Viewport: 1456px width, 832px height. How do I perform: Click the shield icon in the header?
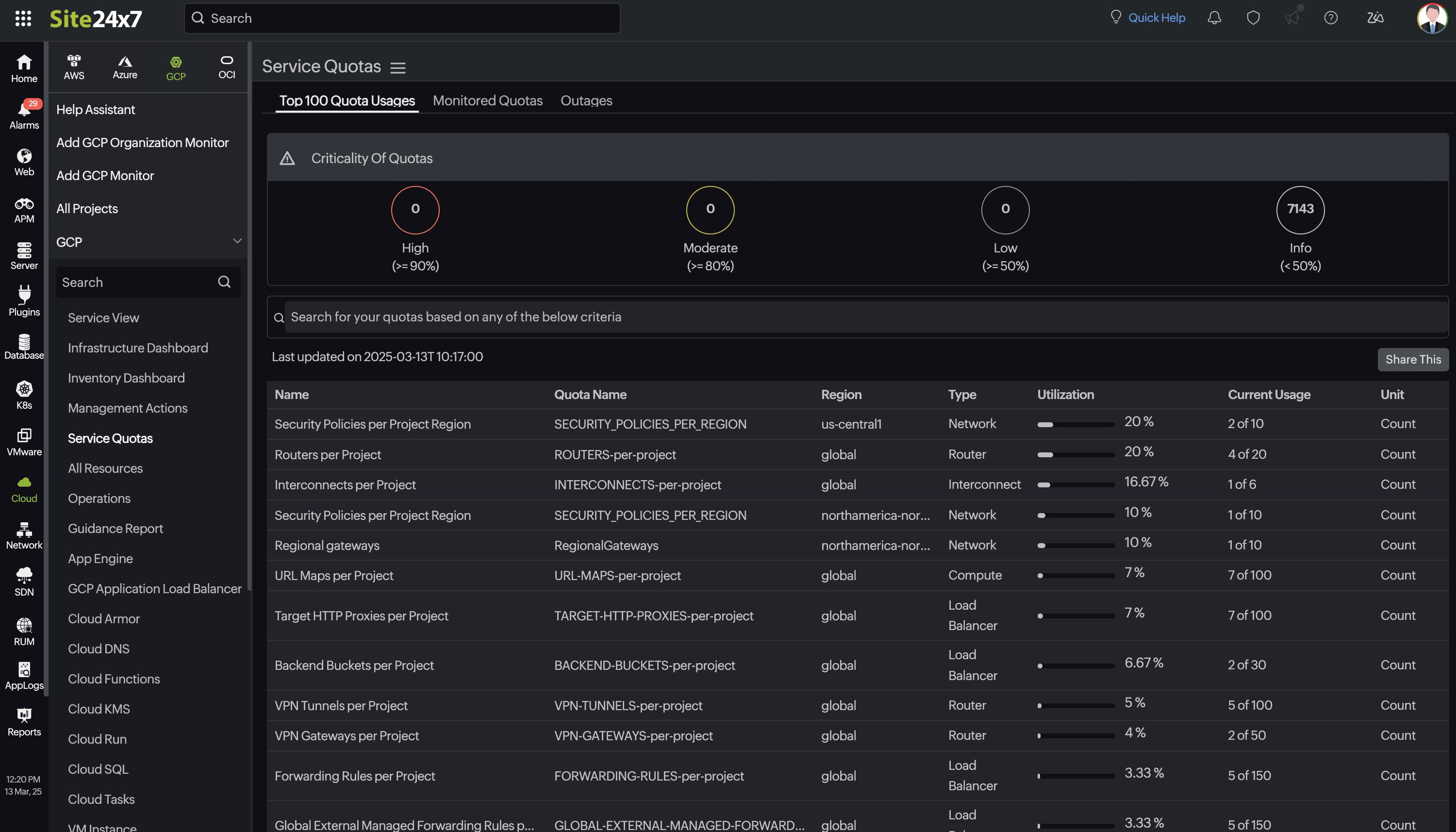click(1253, 17)
